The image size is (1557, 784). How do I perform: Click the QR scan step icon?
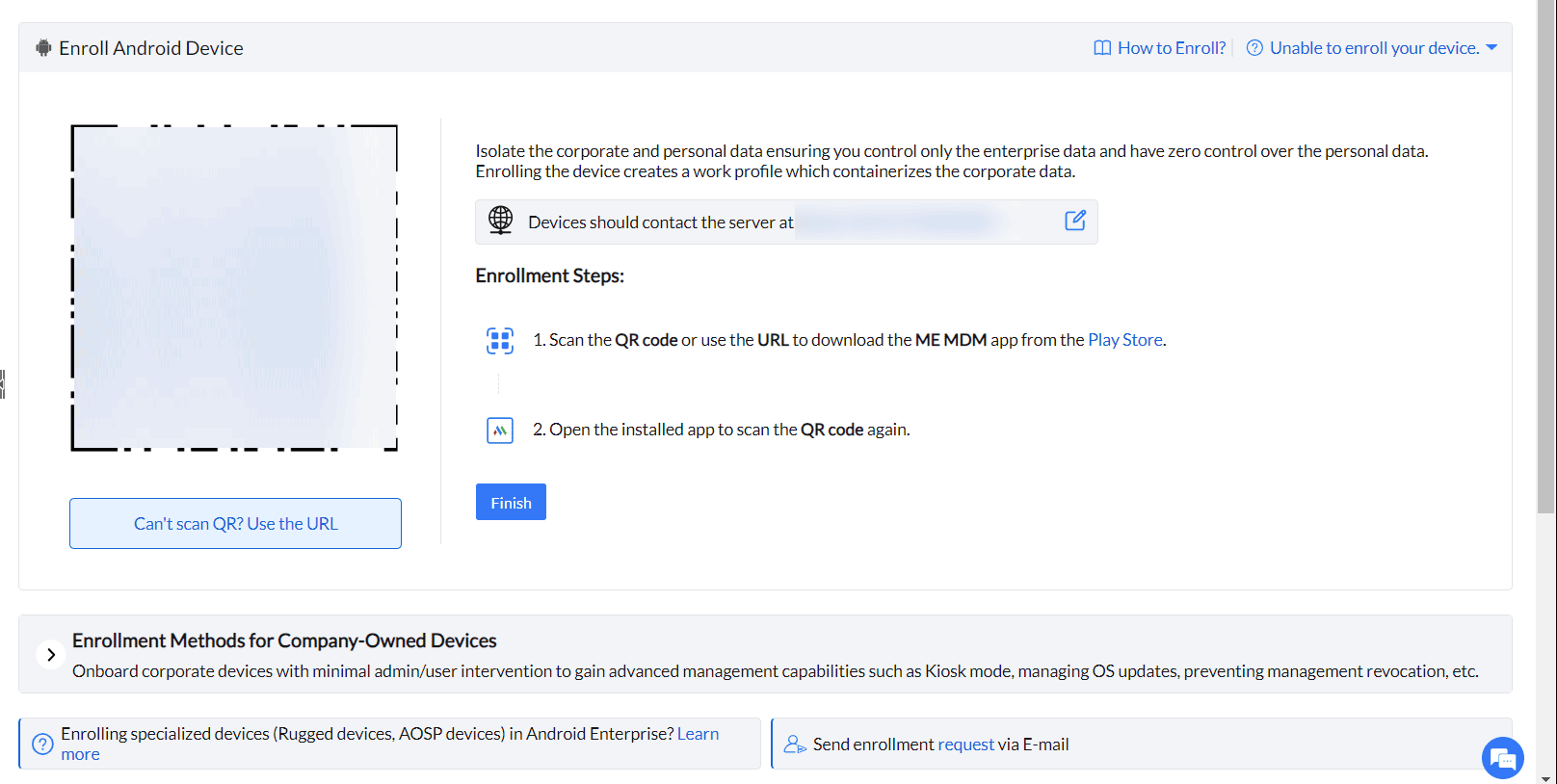tap(500, 340)
